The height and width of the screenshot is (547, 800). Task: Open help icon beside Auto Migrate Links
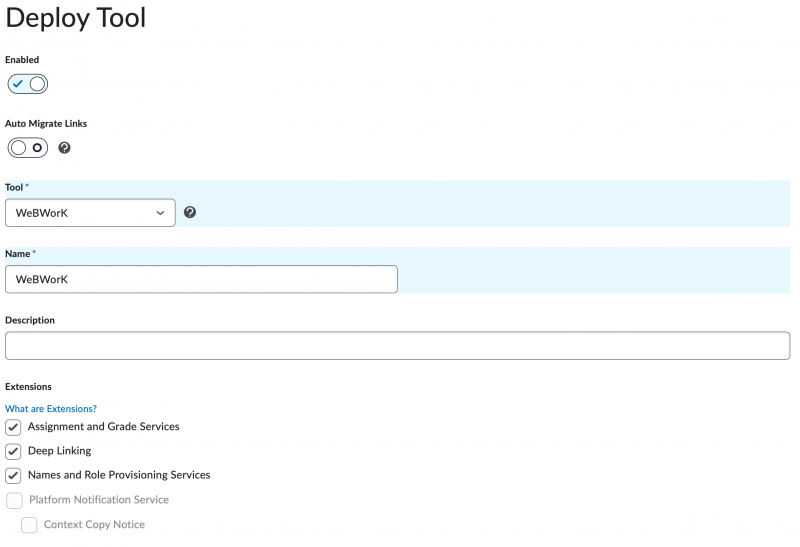pos(64,148)
